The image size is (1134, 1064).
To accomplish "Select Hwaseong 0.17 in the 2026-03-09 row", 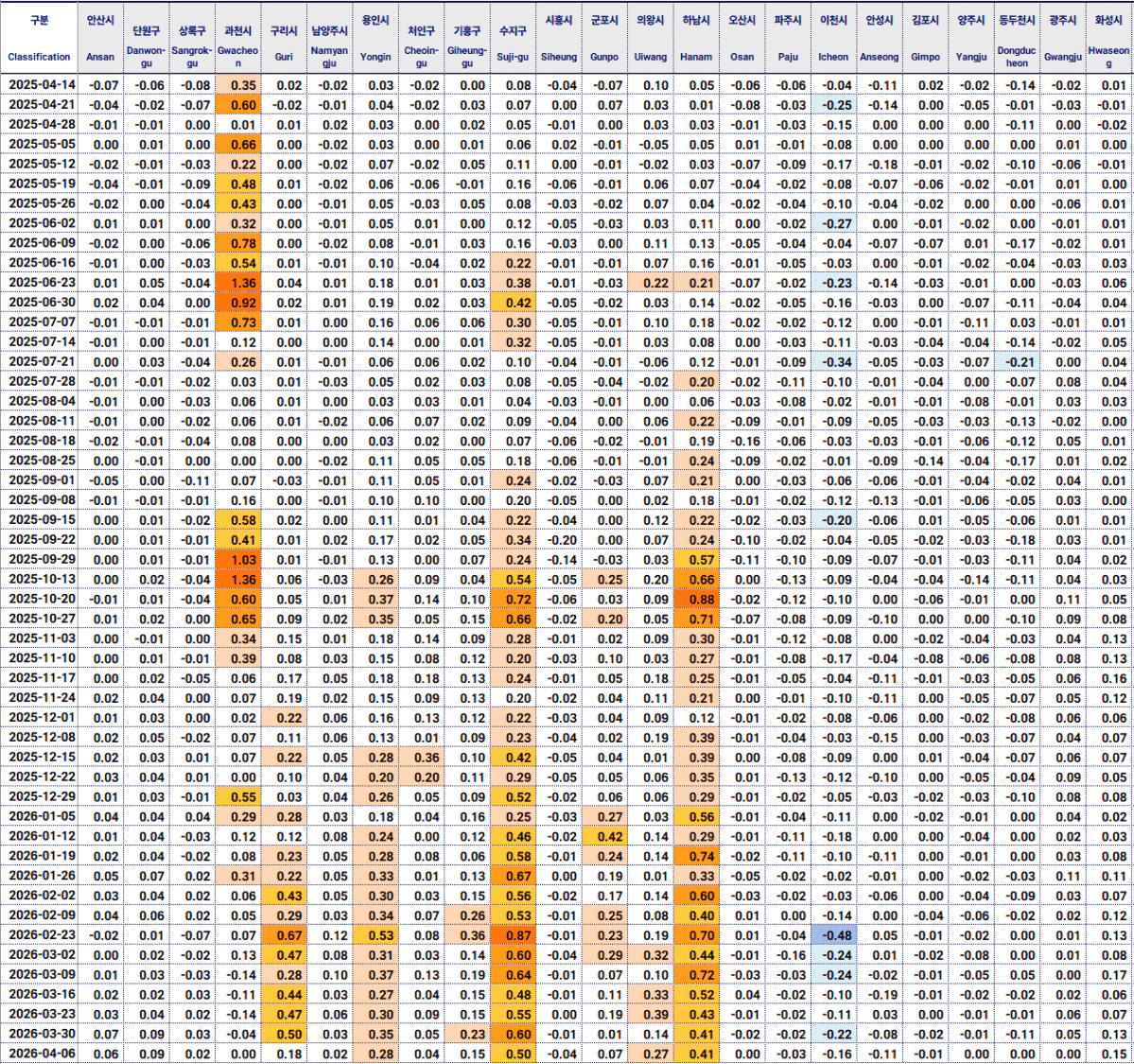I will (x=1108, y=974).
